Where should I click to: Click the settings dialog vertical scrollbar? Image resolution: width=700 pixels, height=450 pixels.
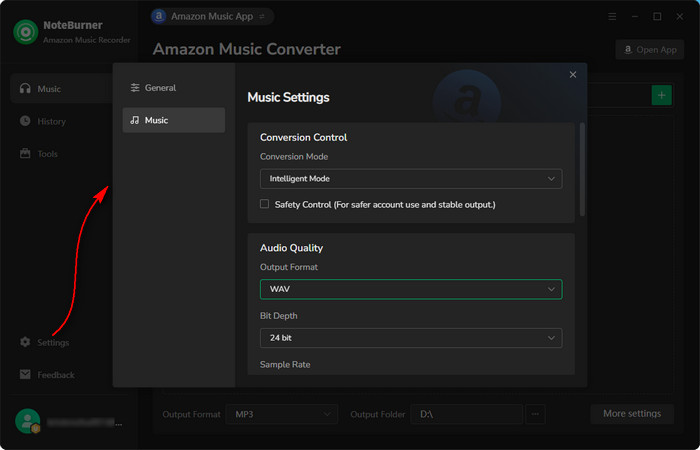pyautogui.click(x=582, y=170)
